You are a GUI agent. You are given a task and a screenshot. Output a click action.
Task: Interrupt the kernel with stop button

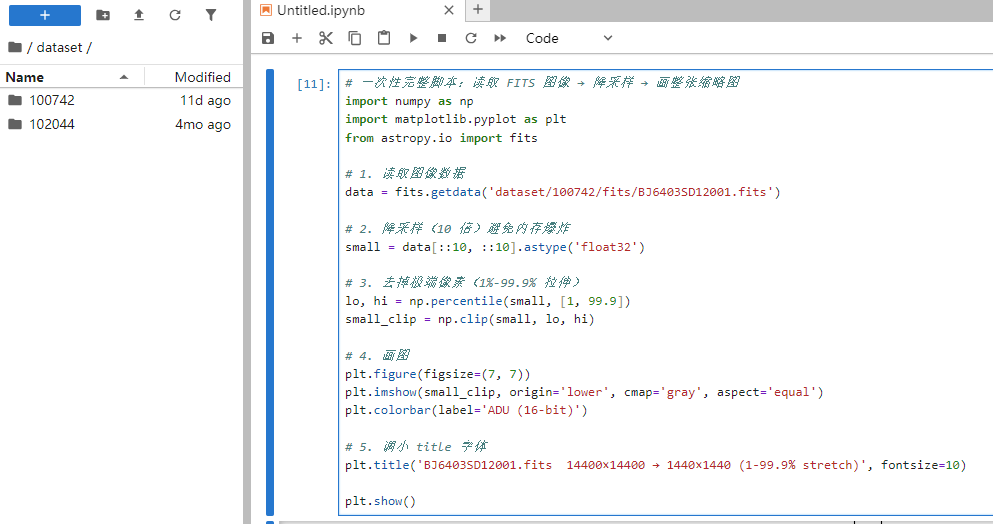pyautogui.click(x=442, y=38)
